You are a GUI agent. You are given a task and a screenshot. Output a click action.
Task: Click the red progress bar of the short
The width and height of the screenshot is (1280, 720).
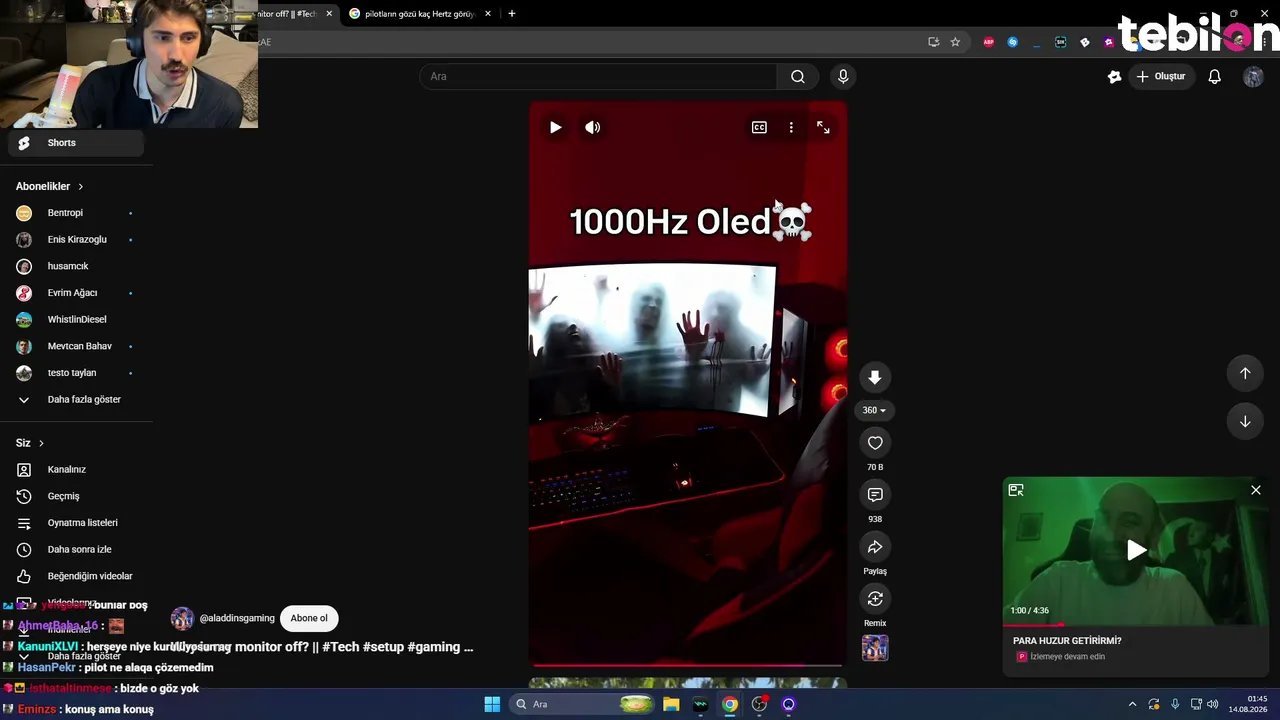coord(688,664)
